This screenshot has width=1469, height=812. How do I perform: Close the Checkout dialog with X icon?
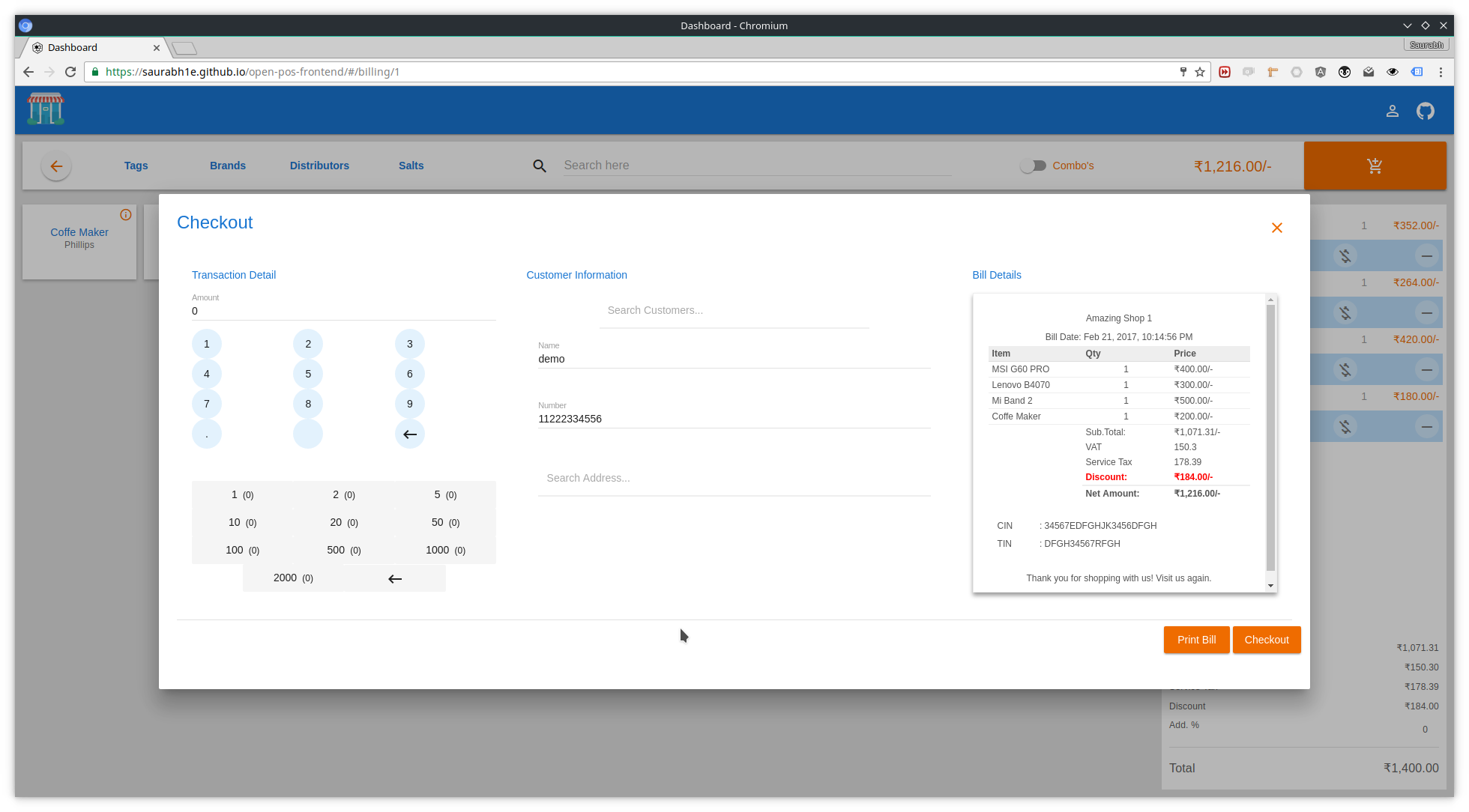1276,228
